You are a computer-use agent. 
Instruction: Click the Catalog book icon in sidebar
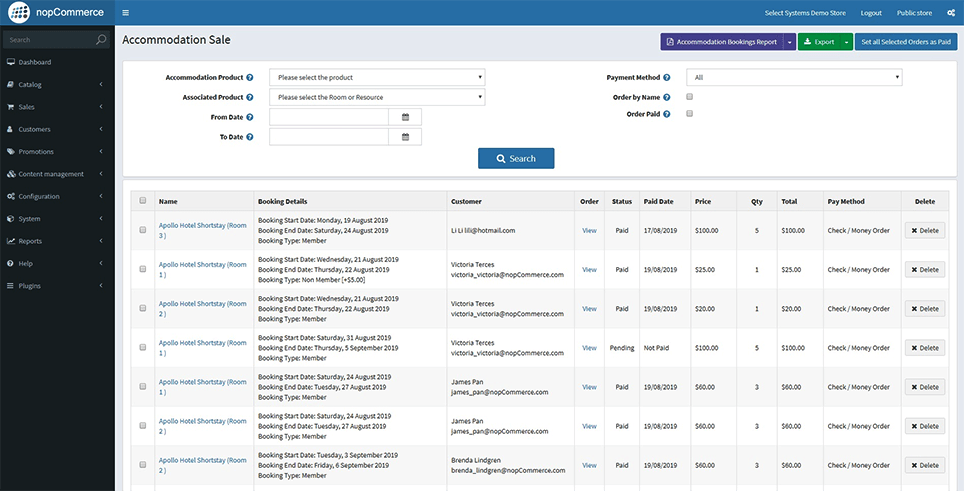pyautogui.click(x=10, y=84)
